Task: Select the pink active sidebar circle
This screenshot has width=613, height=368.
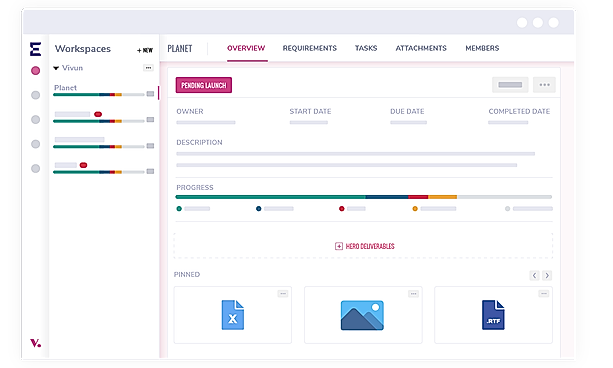Action: 36,71
